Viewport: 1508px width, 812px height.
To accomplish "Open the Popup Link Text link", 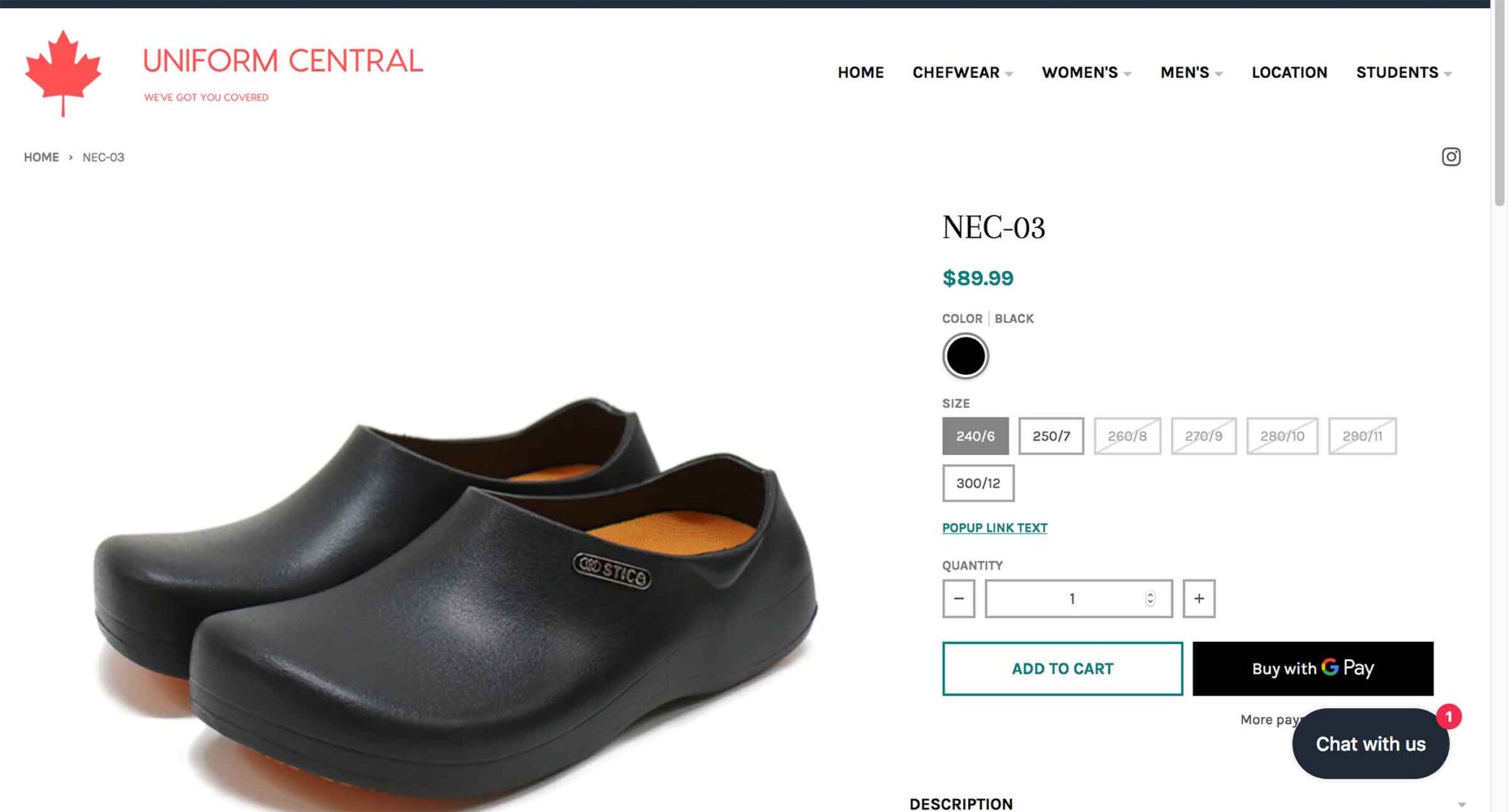I will pos(994,528).
